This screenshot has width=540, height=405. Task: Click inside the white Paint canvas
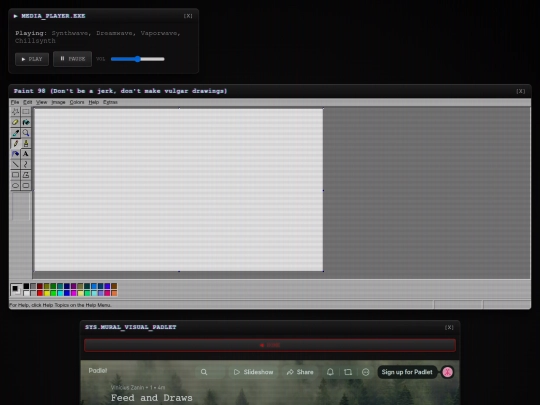pos(179,190)
